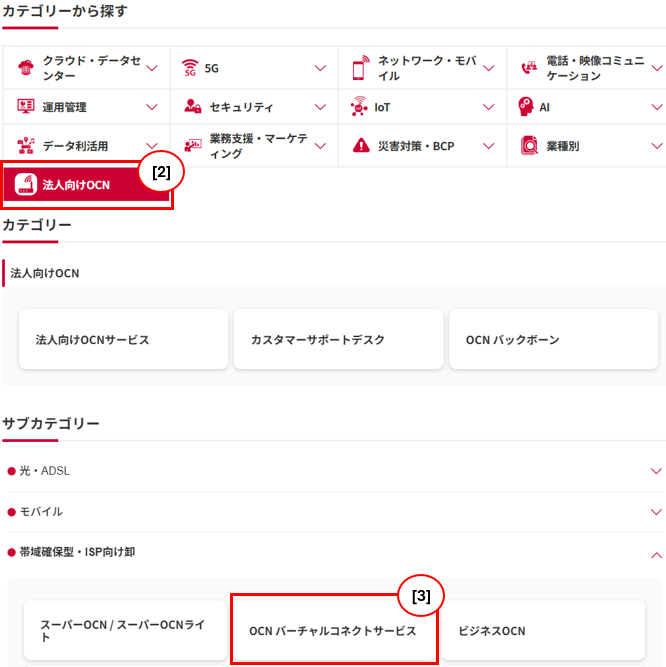
Task: Open the ビジネスOCN card
Action: [x=543, y=630]
